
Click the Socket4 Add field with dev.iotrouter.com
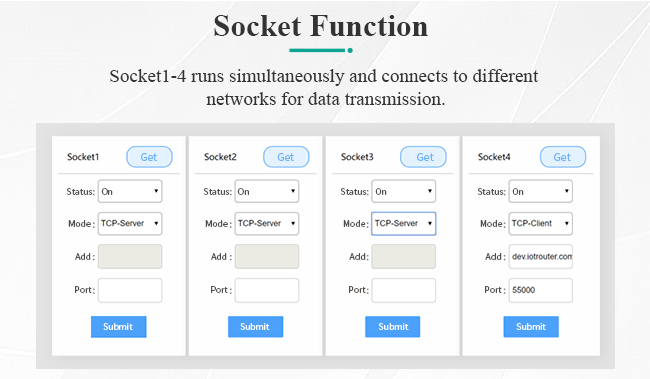click(541, 256)
